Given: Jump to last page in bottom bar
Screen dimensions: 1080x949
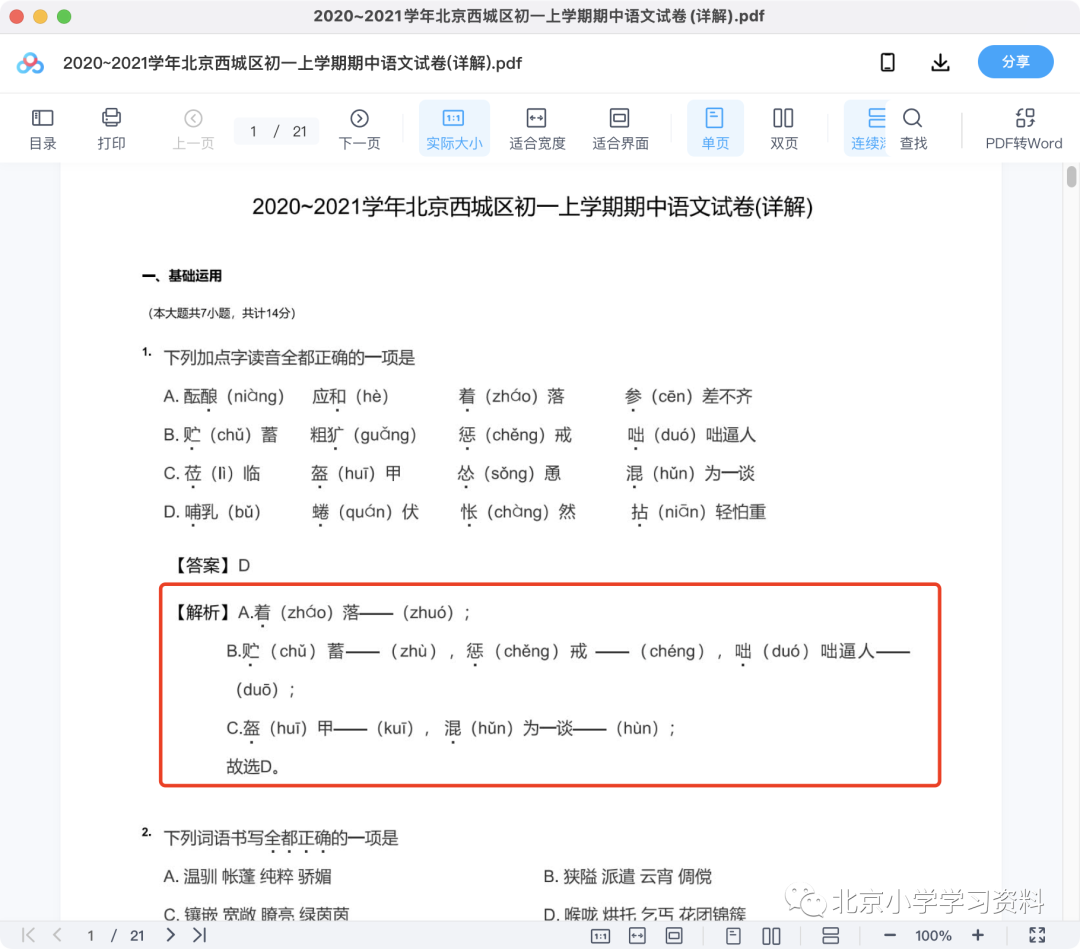Looking at the screenshot, I should coord(200,935).
